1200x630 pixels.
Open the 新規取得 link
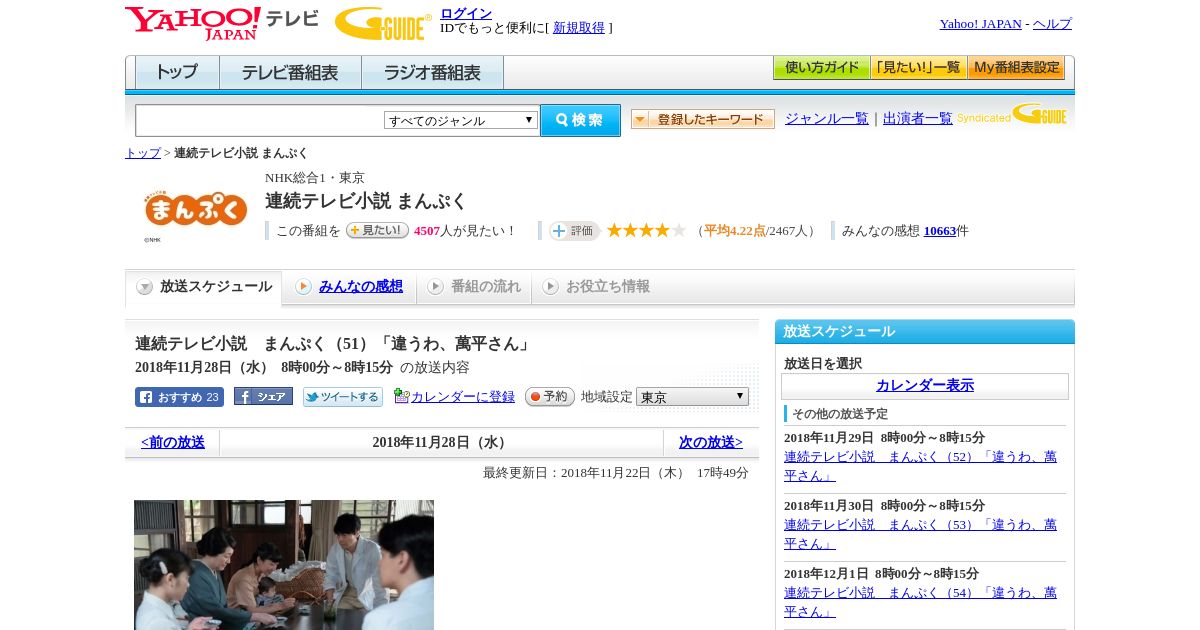pyautogui.click(x=579, y=28)
